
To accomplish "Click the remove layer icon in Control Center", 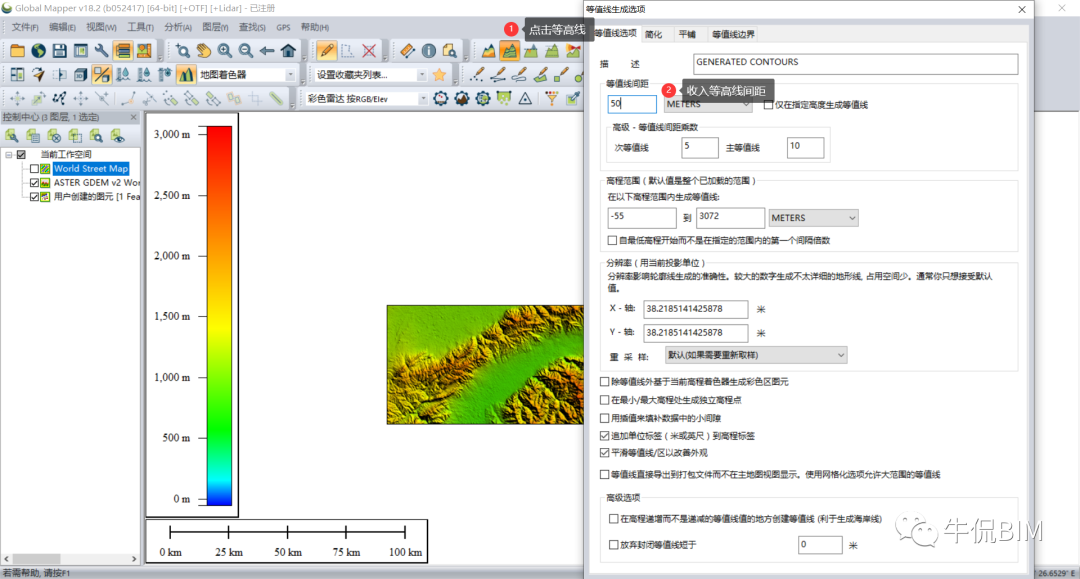I will coord(54,136).
